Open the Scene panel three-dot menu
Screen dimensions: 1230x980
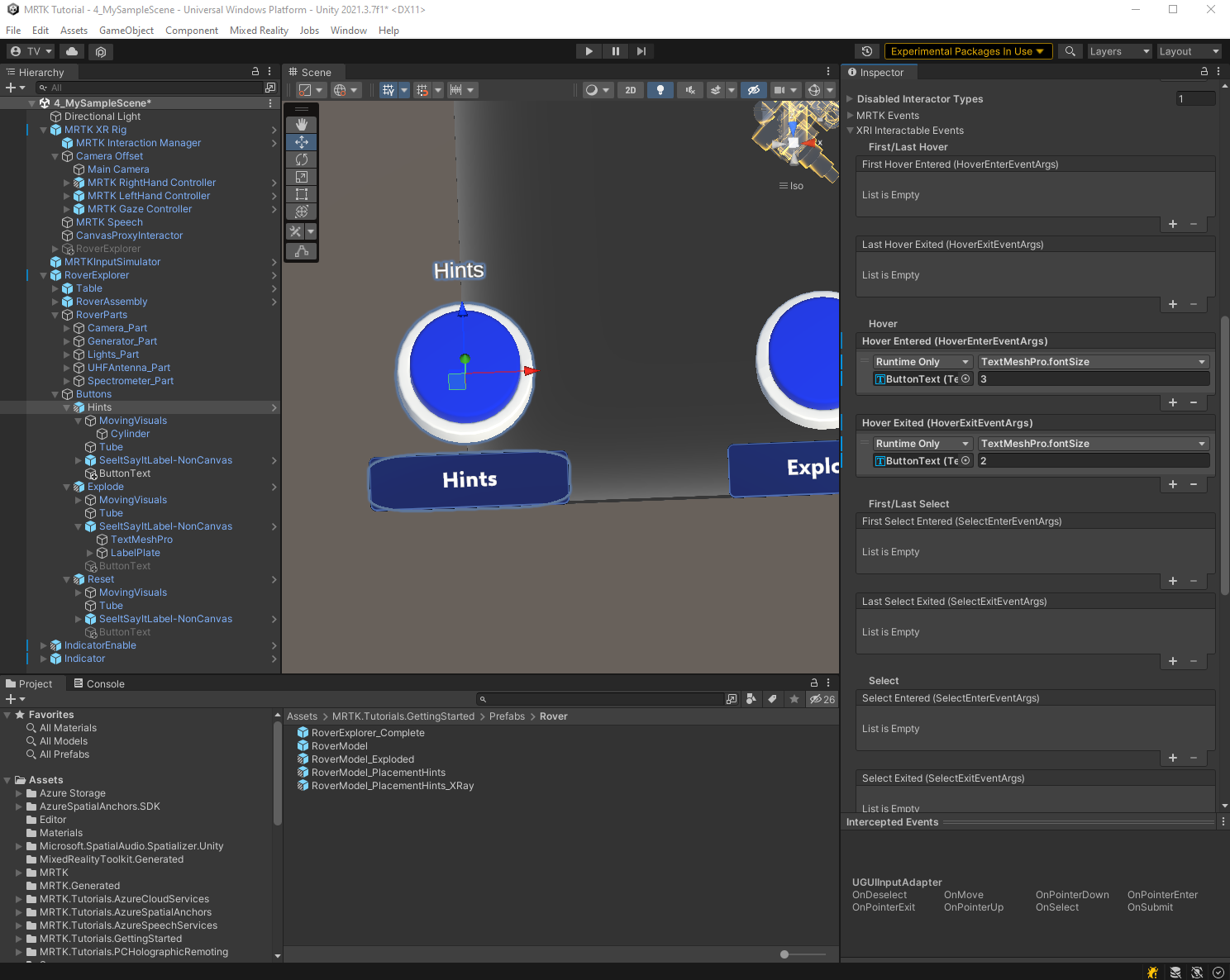point(828,72)
